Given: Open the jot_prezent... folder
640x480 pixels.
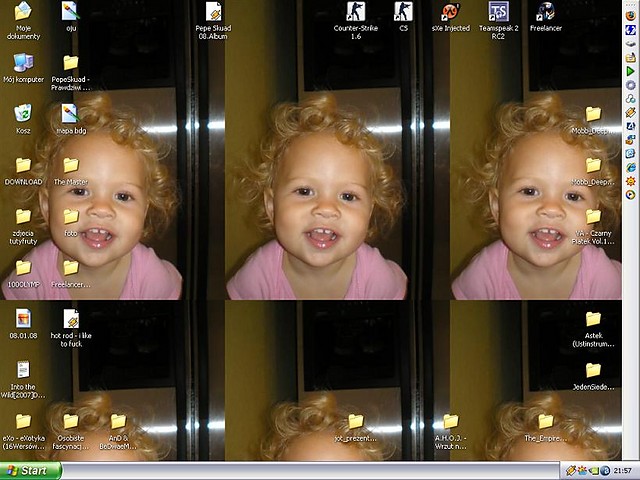Looking at the screenshot, I should [x=356, y=427].
